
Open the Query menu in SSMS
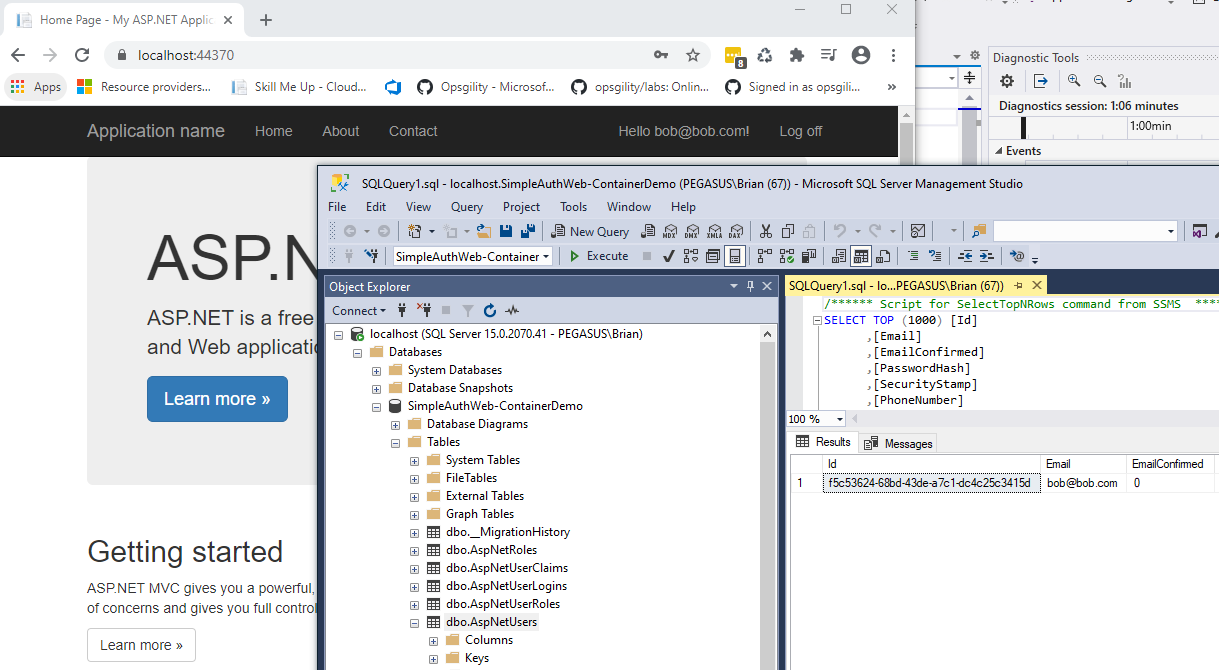pos(467,207)
